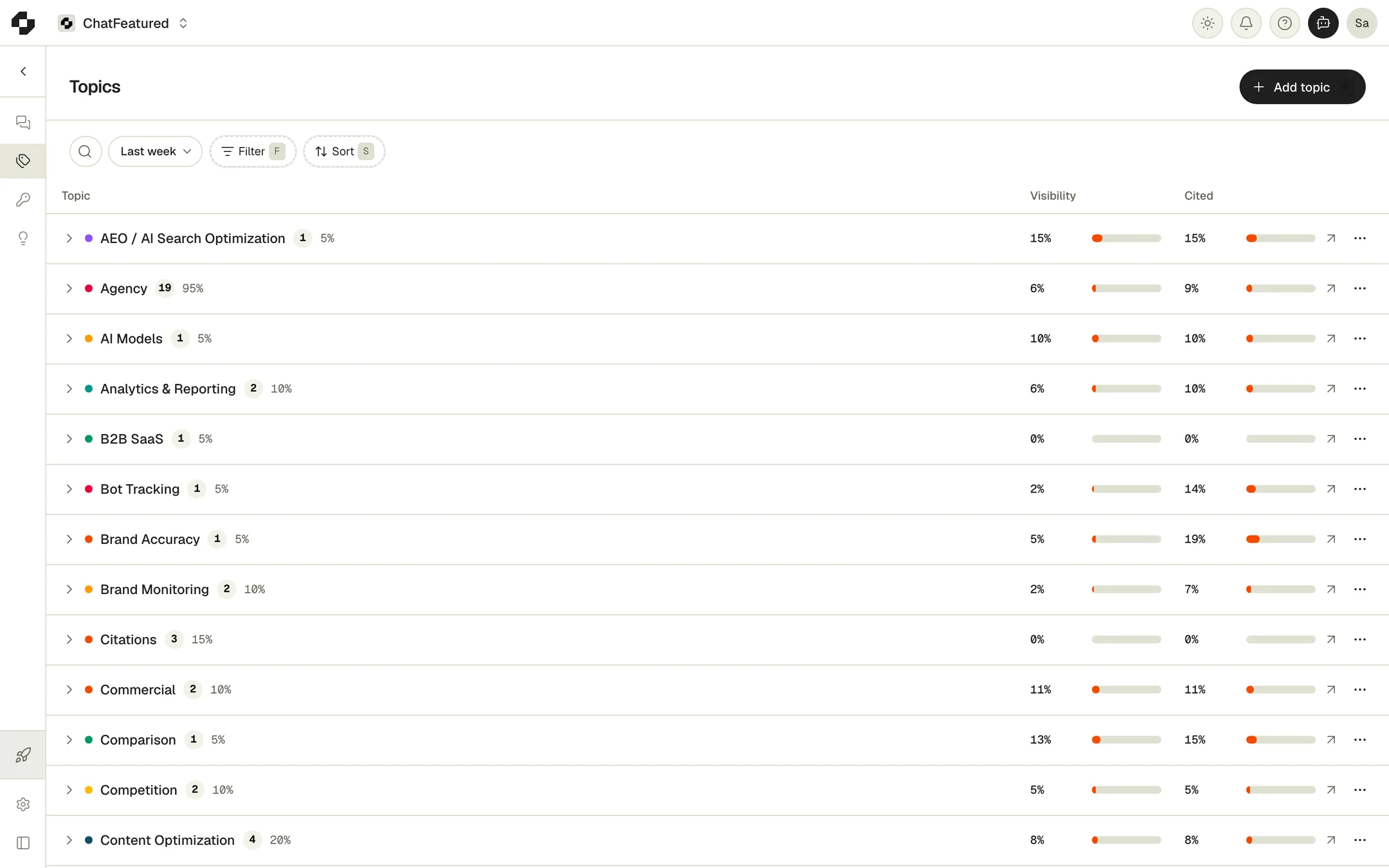The height and width of the screenshot is (868, 1389).
Task: Click the app logo in top-left corner
Action: pyautogui.click(x=23, y=23)
